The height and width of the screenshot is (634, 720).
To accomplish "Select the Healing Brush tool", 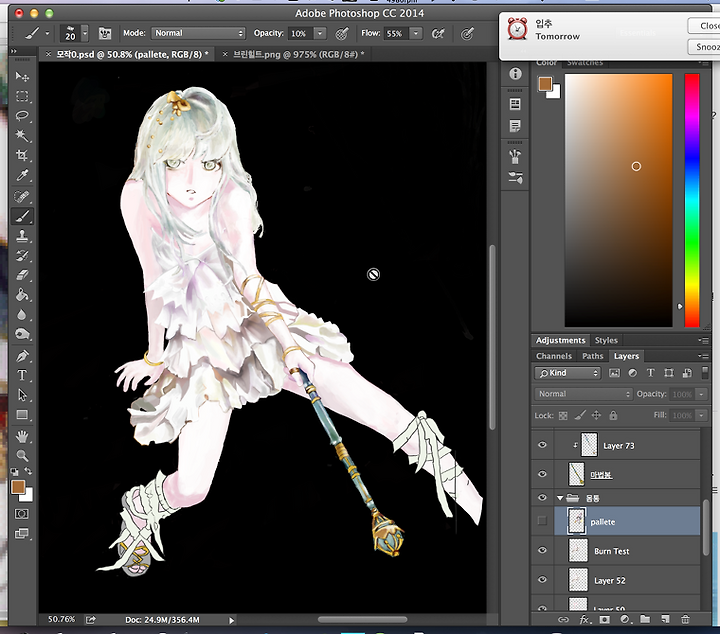I will (x=22, y=196).
